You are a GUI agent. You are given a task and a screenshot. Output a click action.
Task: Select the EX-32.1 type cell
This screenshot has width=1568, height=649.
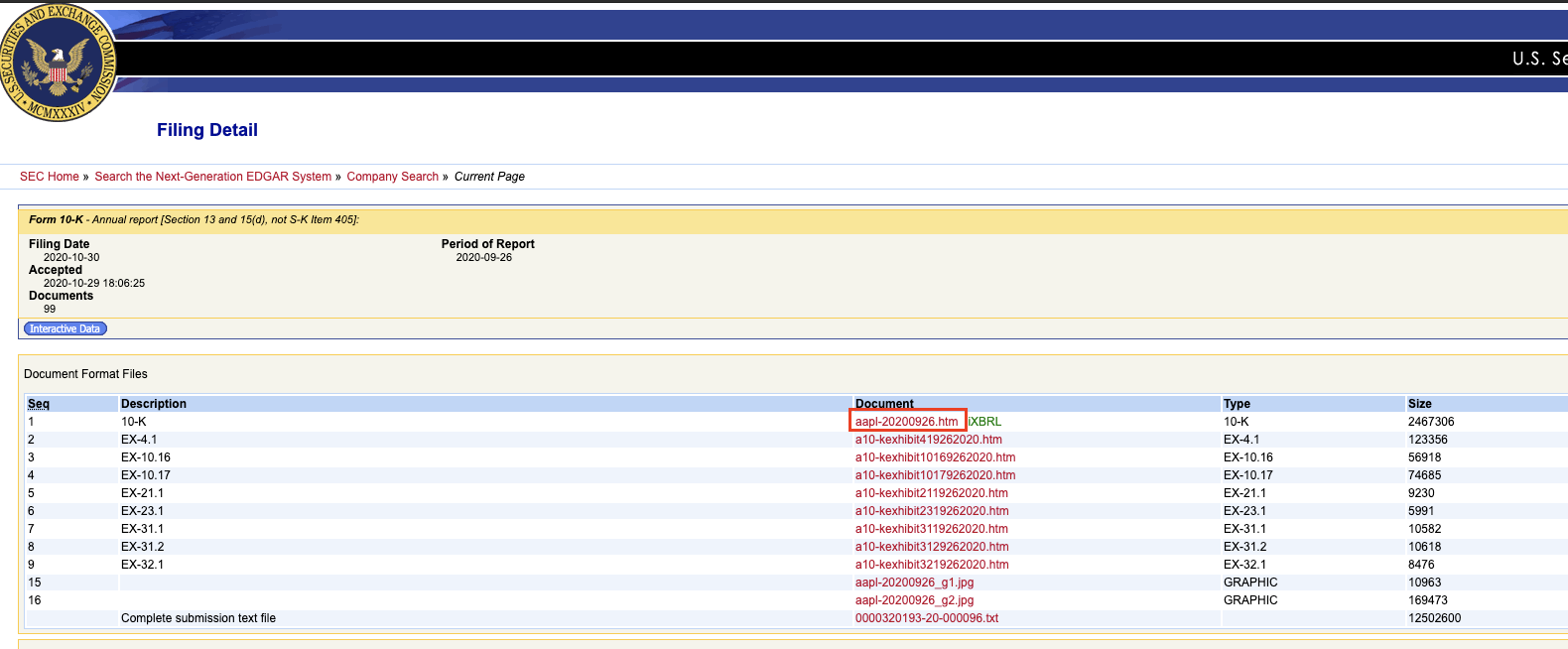(1244, 565)
